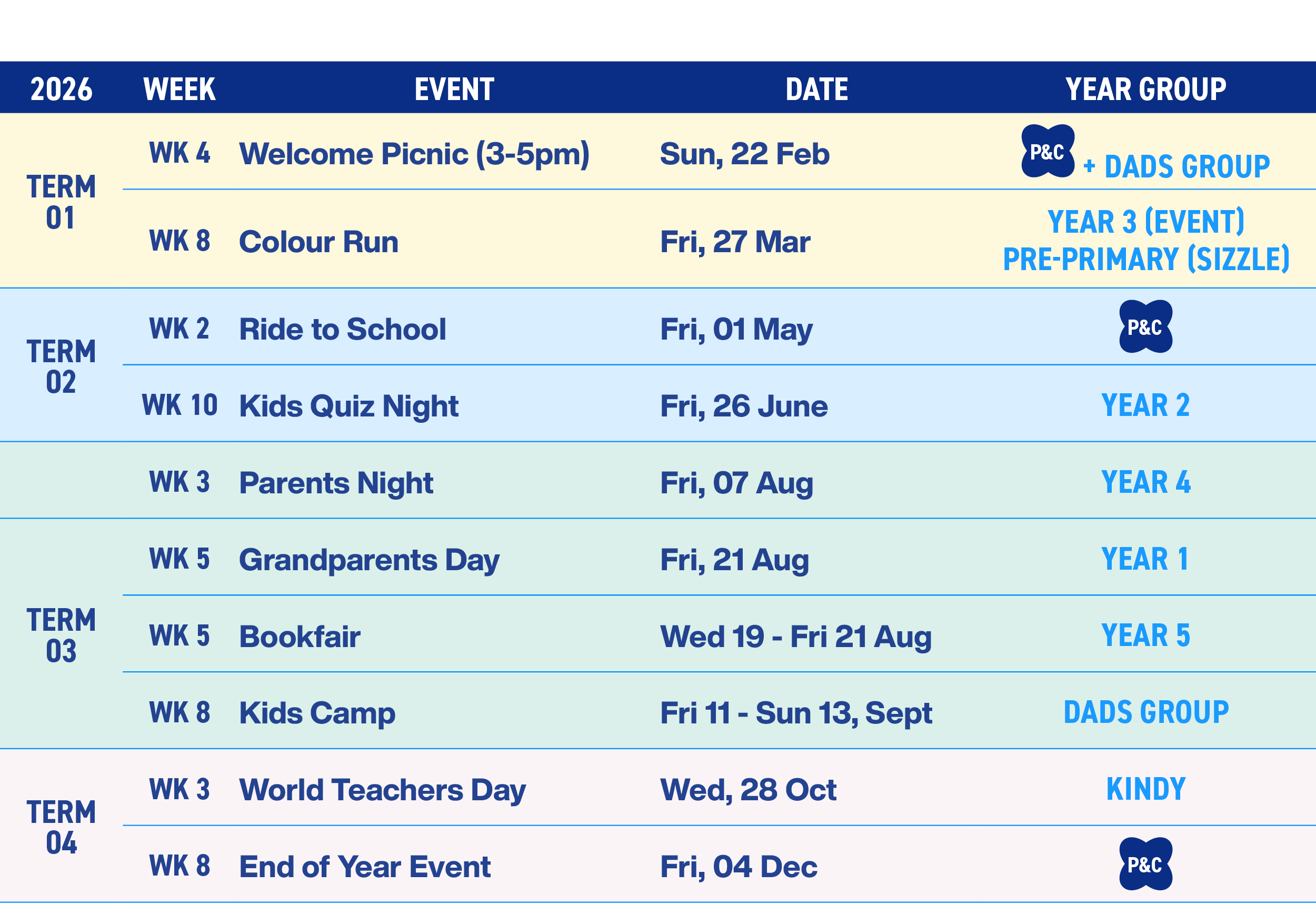The image size is (1316, 914).
Task: Click the P&C badge beside Dads Group
Action: pos(1048,151)
